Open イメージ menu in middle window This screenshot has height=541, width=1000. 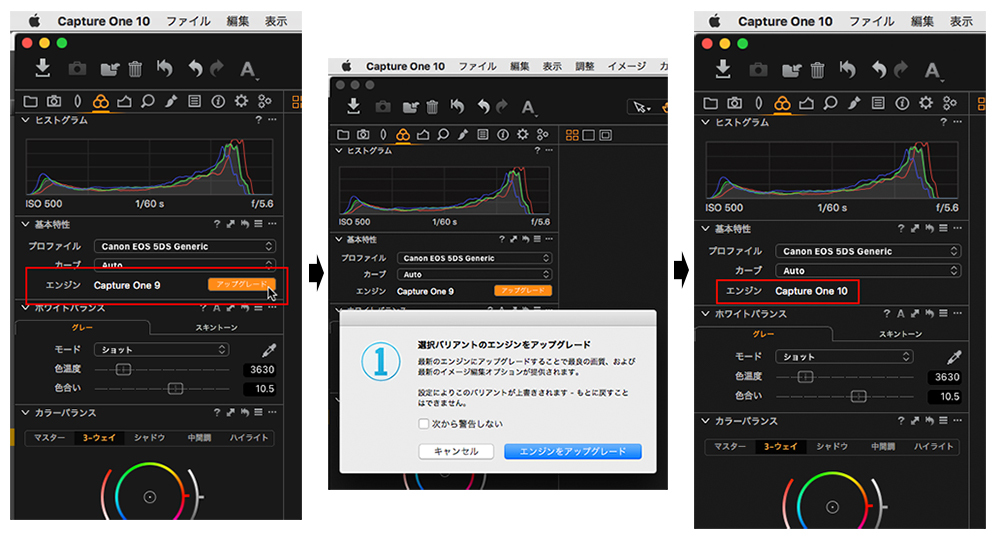(x=626, y=66)
